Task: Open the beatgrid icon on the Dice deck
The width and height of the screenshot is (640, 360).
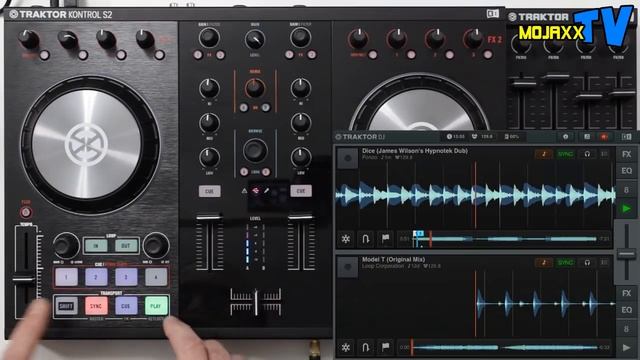Action: point(604,154)
